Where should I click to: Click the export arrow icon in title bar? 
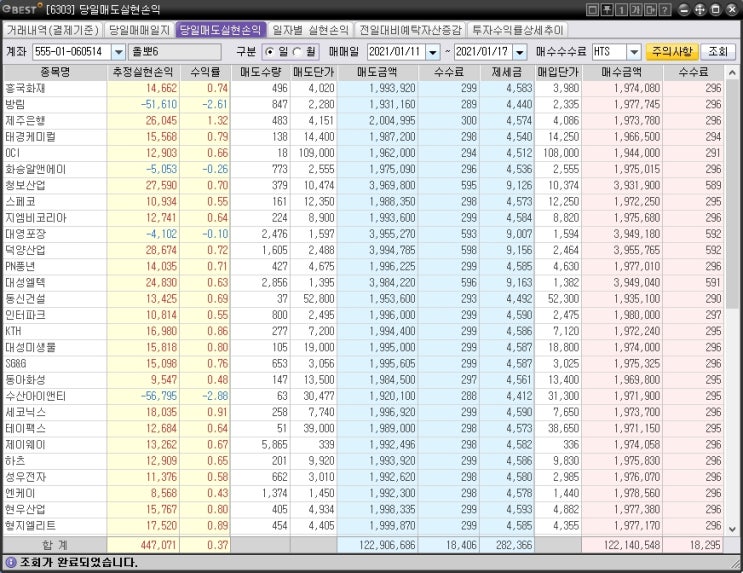tap(650, 9)
